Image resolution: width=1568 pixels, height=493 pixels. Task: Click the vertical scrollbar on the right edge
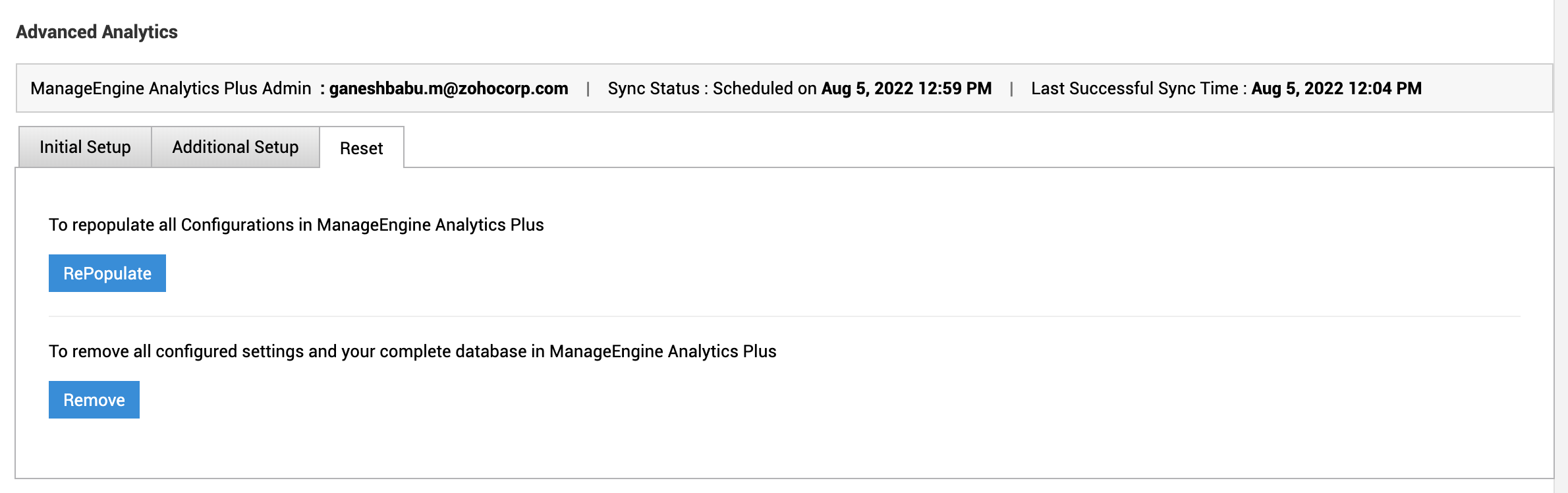coord(1561,246)
